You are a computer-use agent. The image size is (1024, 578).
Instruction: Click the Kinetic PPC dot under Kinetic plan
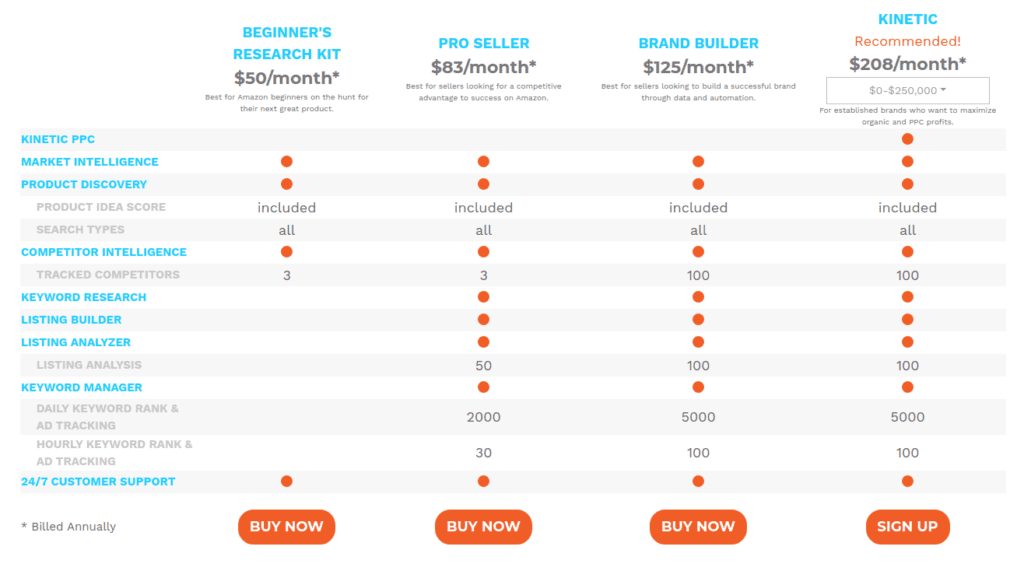tap(907, 139)
